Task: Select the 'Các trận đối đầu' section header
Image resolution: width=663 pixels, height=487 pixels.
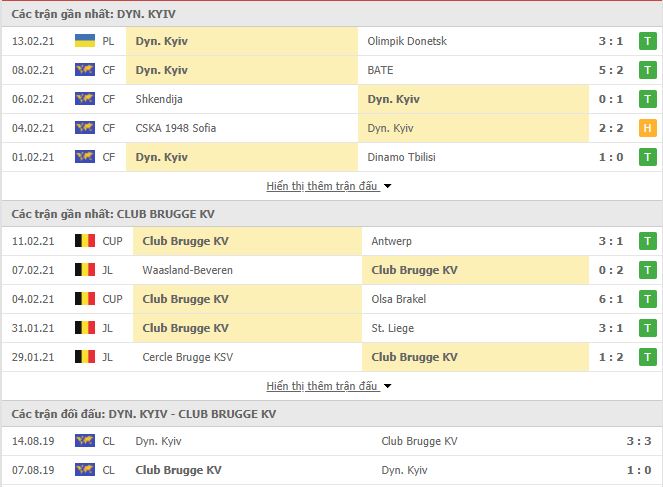Action: (144, 414)
